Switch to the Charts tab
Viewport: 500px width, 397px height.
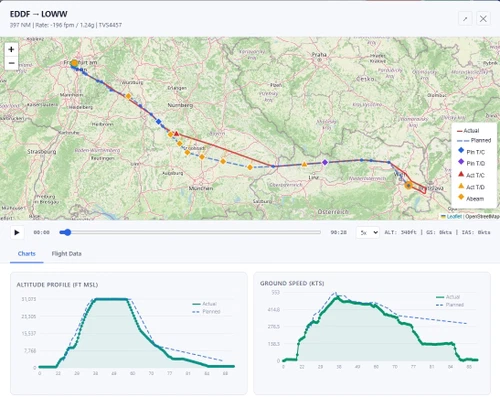[x=27, y=254]
